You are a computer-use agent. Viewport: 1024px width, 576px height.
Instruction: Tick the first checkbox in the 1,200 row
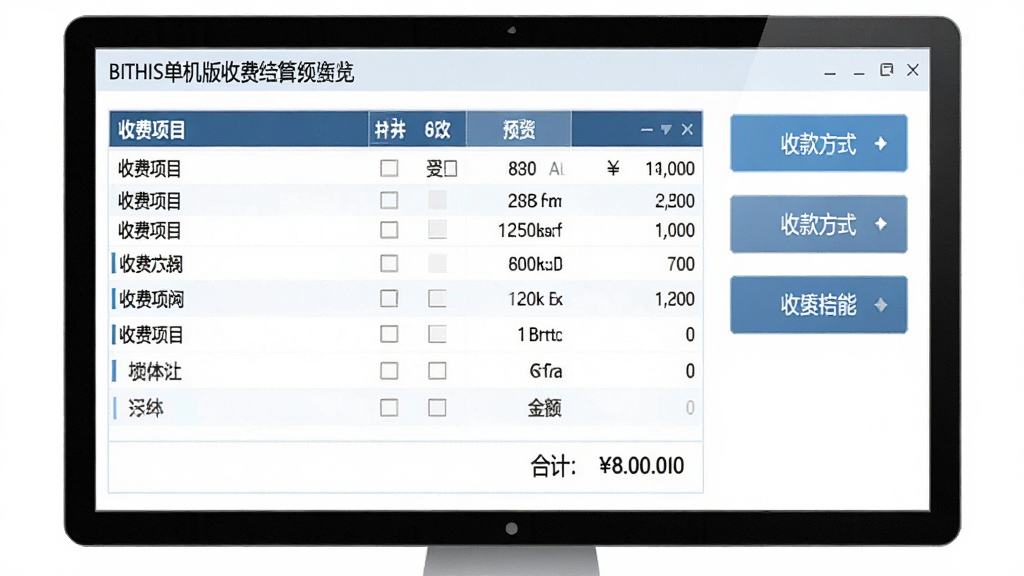click(389, 298)
